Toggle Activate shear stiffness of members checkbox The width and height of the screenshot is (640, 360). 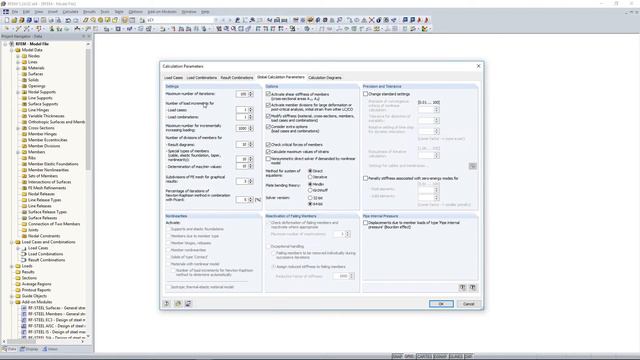[x=268, y=94]
